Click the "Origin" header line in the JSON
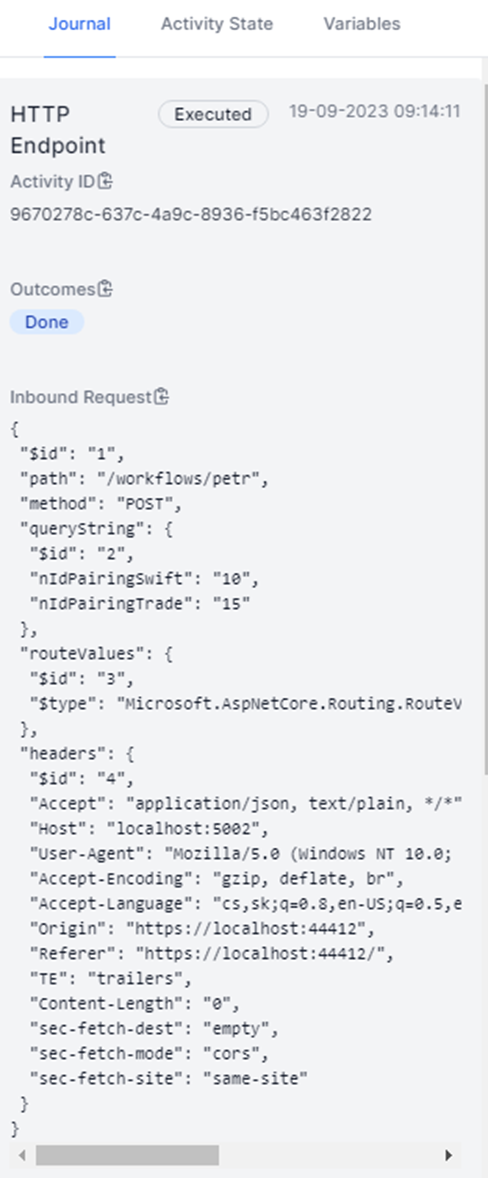 coord(201,929)
